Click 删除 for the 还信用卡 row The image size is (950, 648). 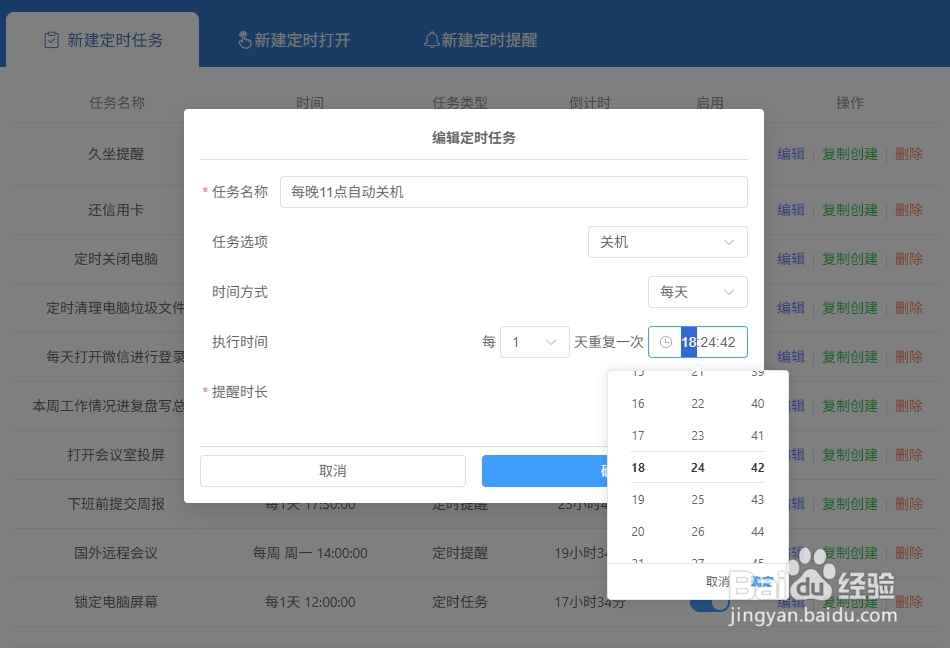909,210
